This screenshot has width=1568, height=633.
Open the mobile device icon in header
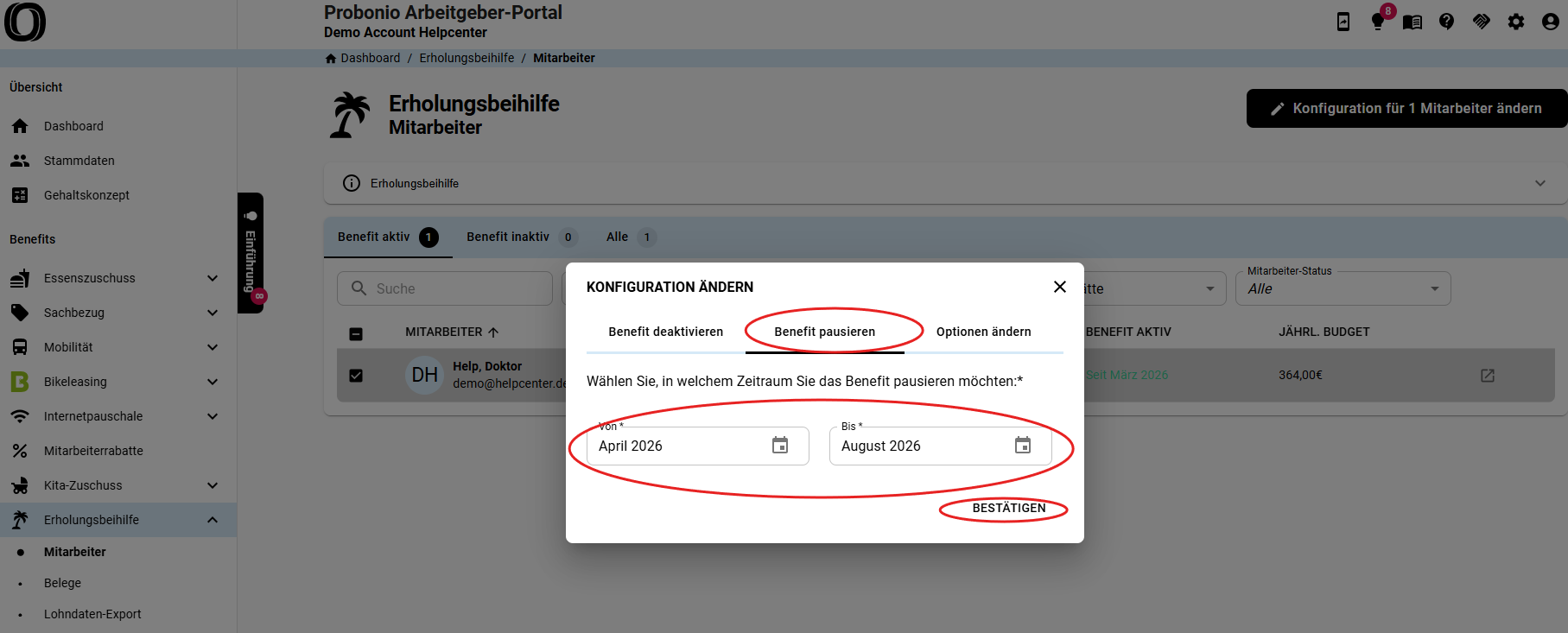[x=1343, y=22]
